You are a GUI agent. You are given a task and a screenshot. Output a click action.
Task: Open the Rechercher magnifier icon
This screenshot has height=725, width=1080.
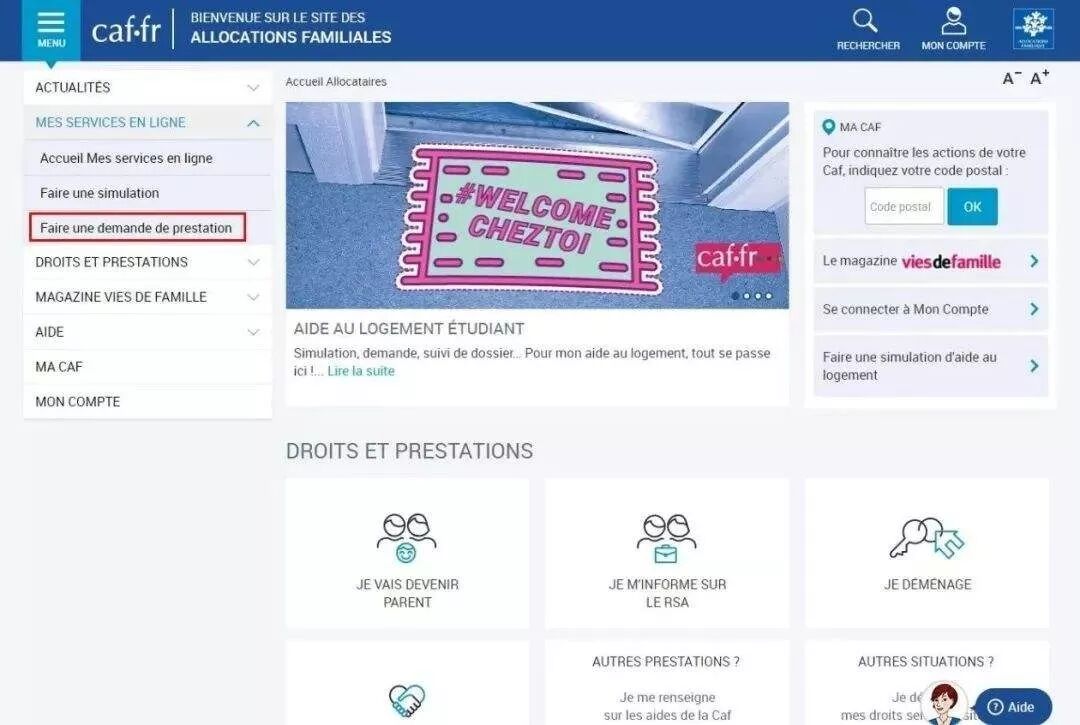pos(865,21)
